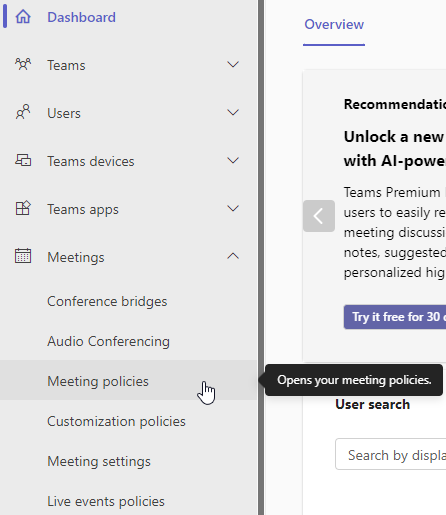446x515 pixels.
Task: Expand the Teams devices chevron
Action: tap(233, 160)
